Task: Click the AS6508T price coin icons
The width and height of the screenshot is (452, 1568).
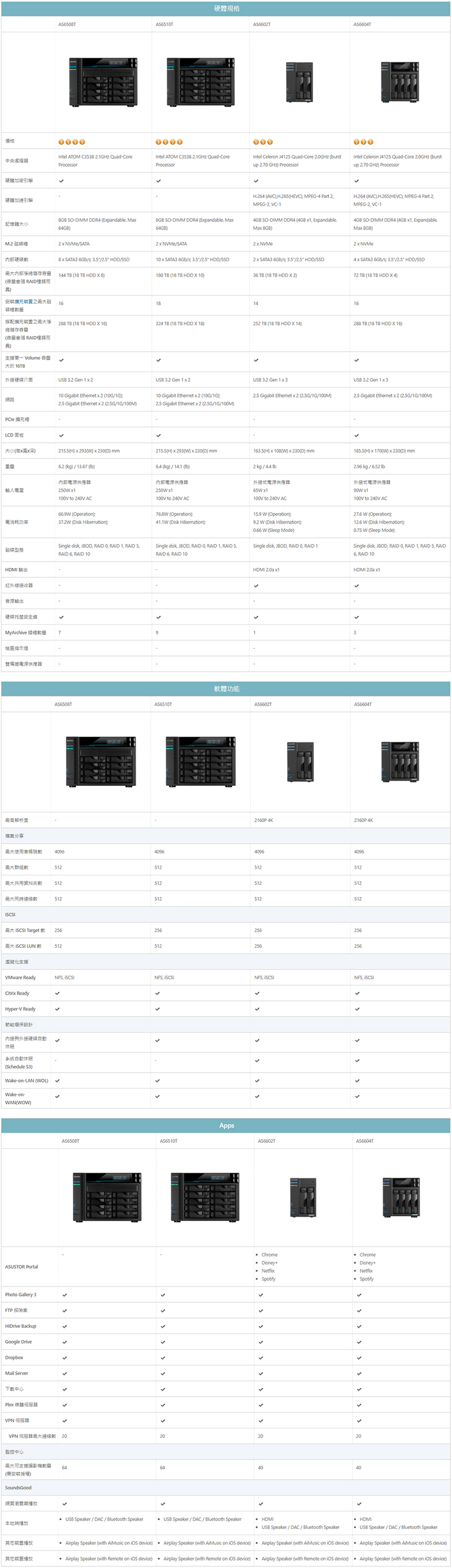Action: (x=71, y=142)
